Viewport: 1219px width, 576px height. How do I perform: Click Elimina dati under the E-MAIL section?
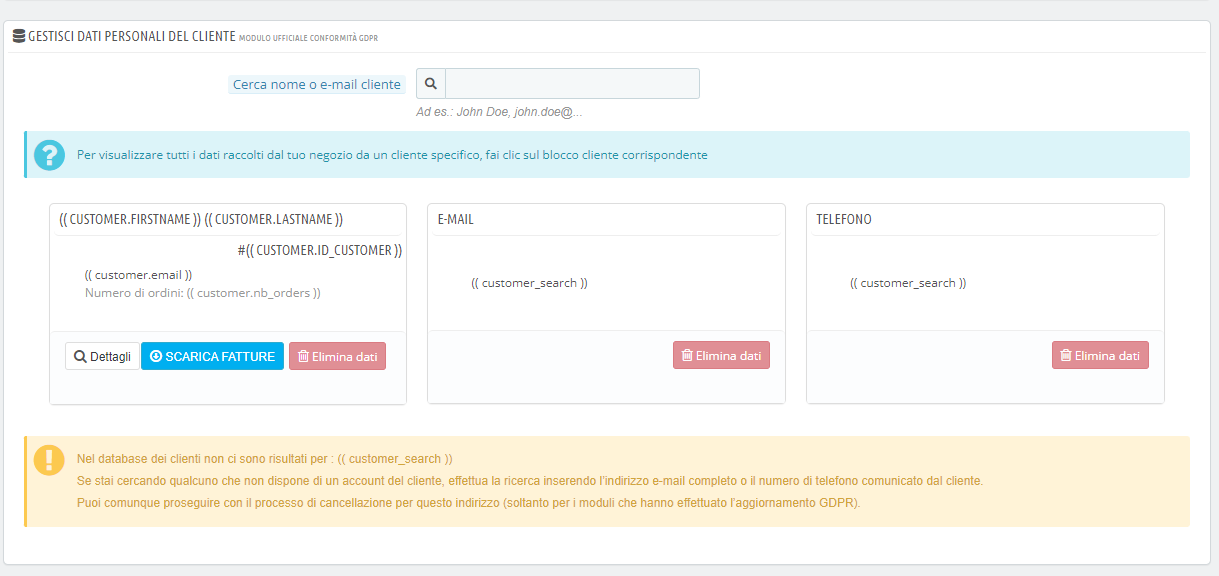(x=721, y=355)
